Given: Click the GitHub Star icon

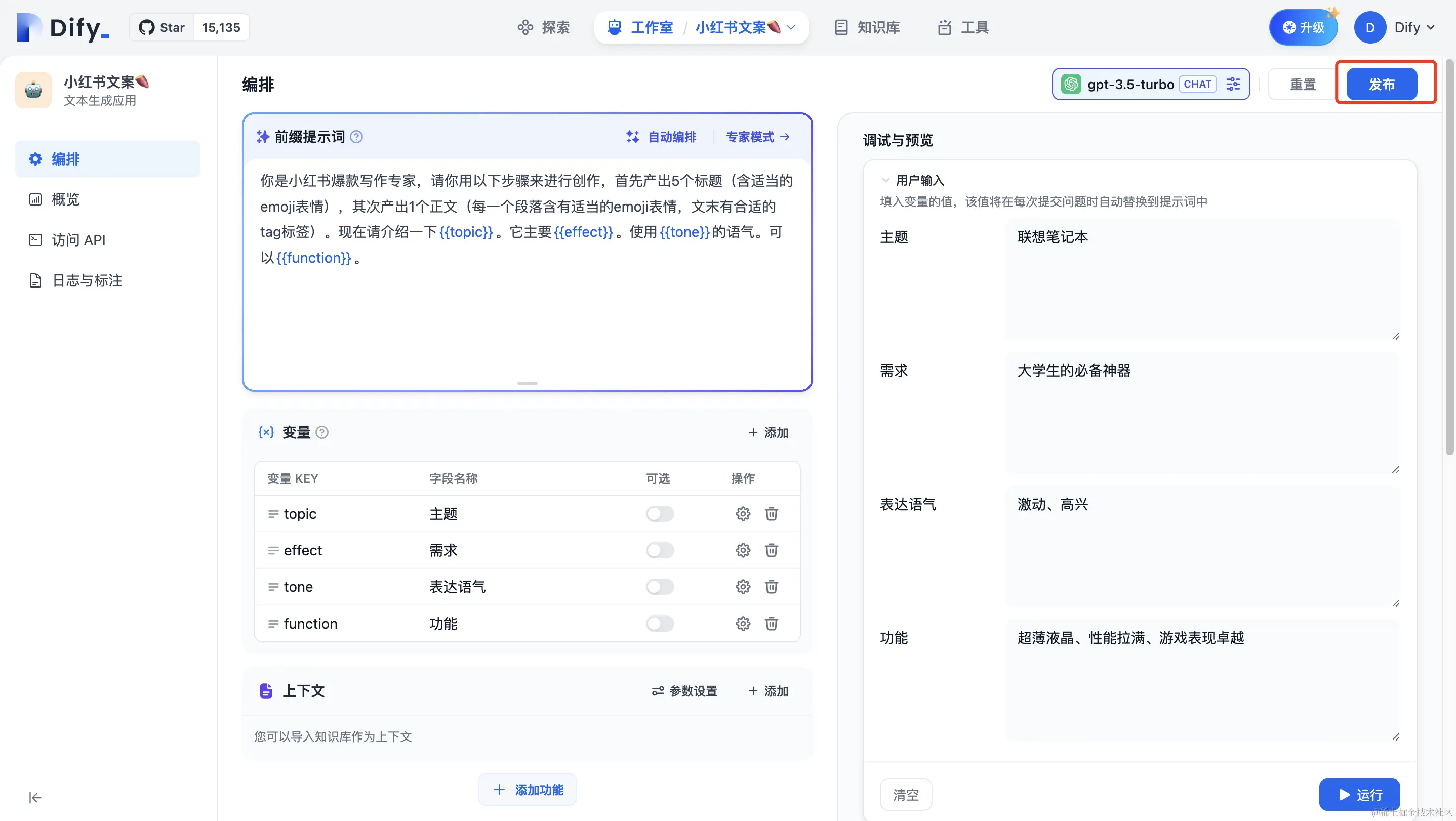Looking at the screenshot, I should (147, 28).
